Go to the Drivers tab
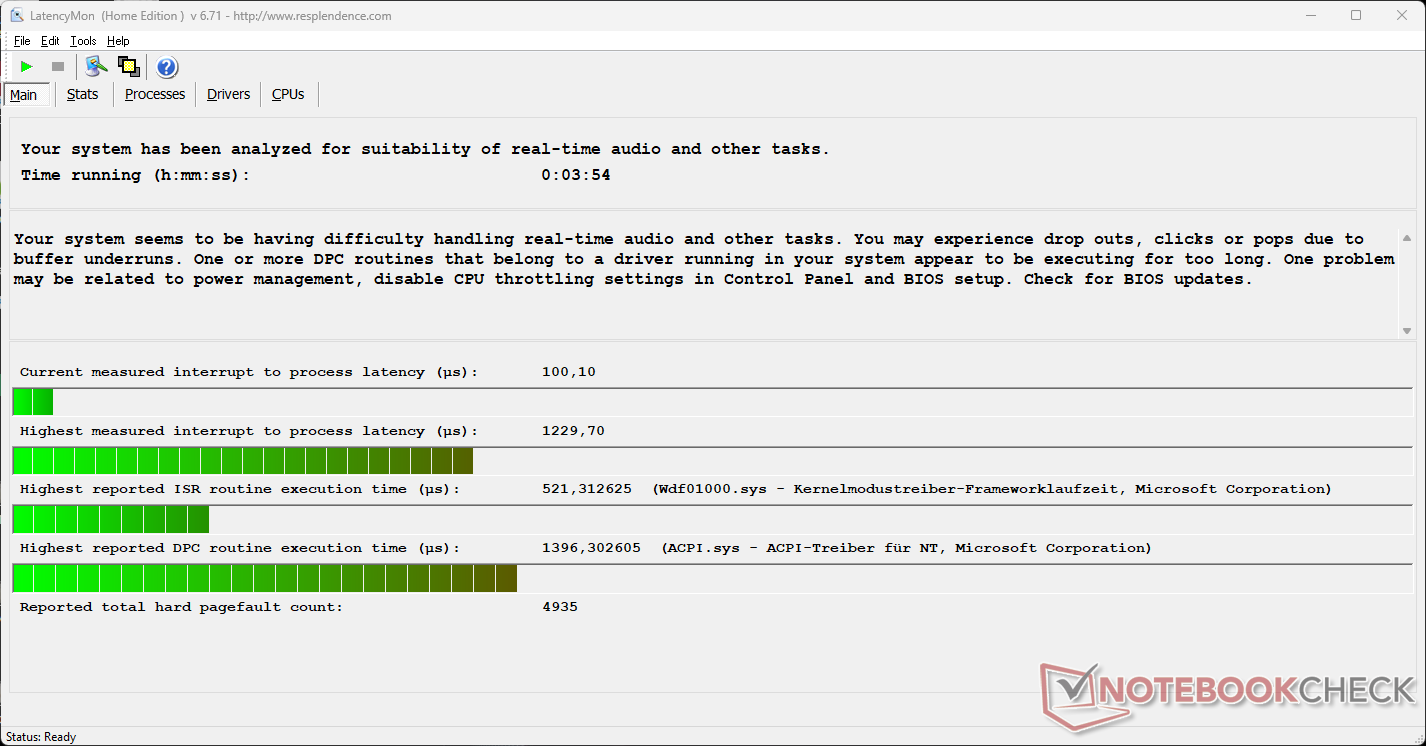This screenshot has width=1426, height=746. pos(228,94)
